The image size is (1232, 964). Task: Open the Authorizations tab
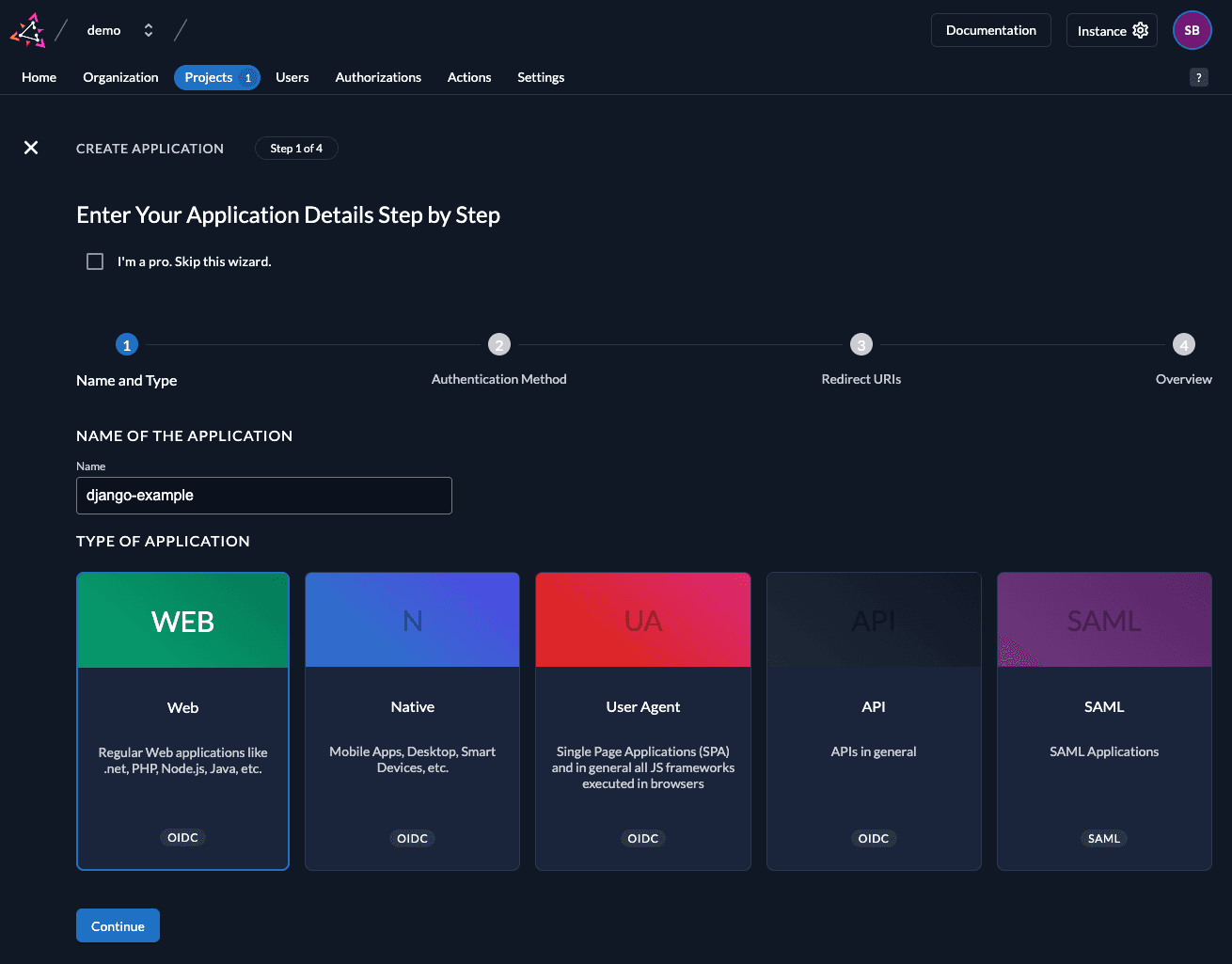coord(378,77)
